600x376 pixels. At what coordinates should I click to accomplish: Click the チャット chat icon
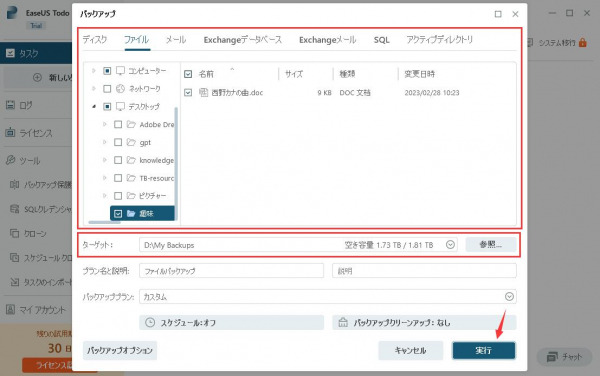[x=552, y=357]
